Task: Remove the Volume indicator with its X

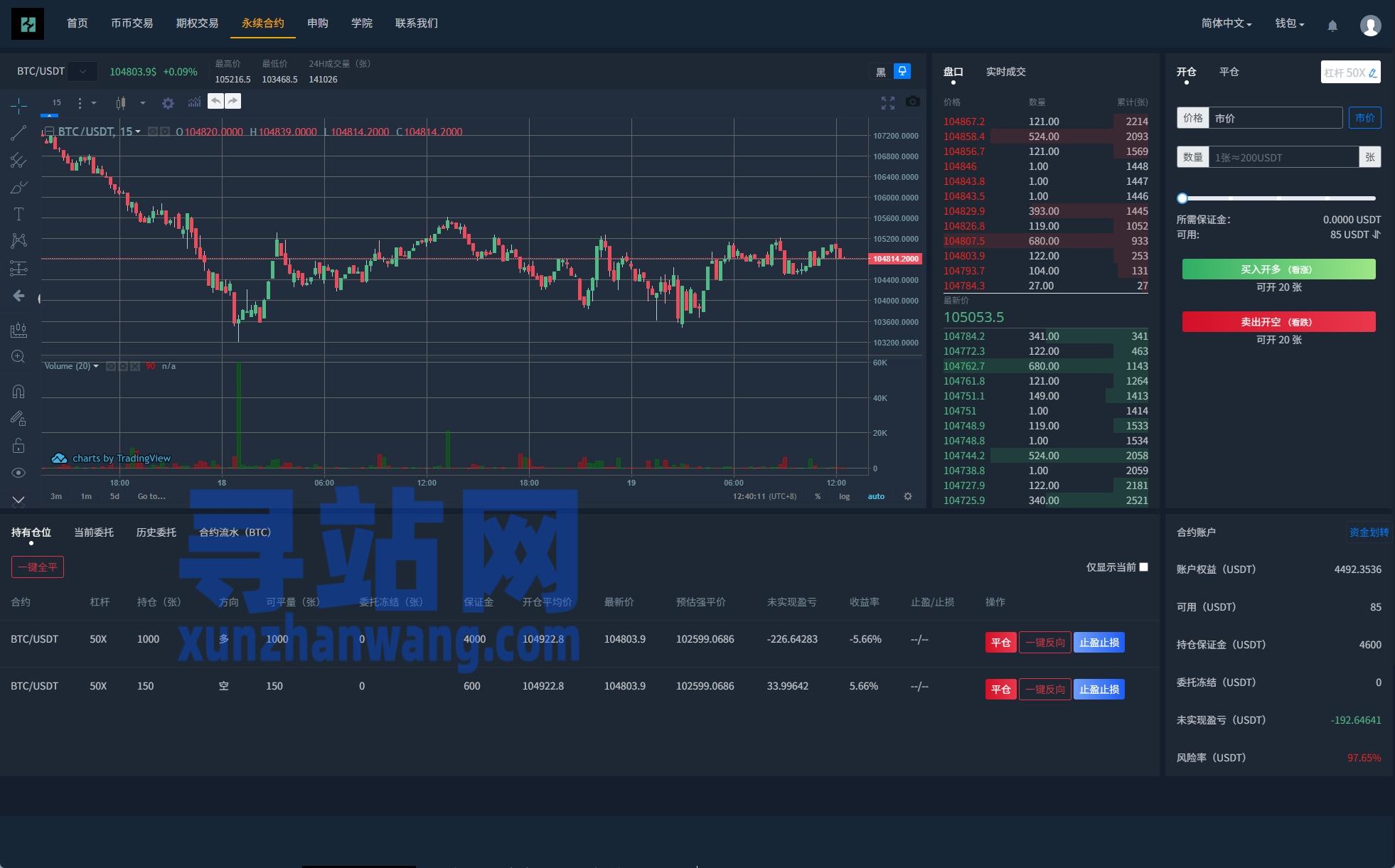Action: [135, 366]
